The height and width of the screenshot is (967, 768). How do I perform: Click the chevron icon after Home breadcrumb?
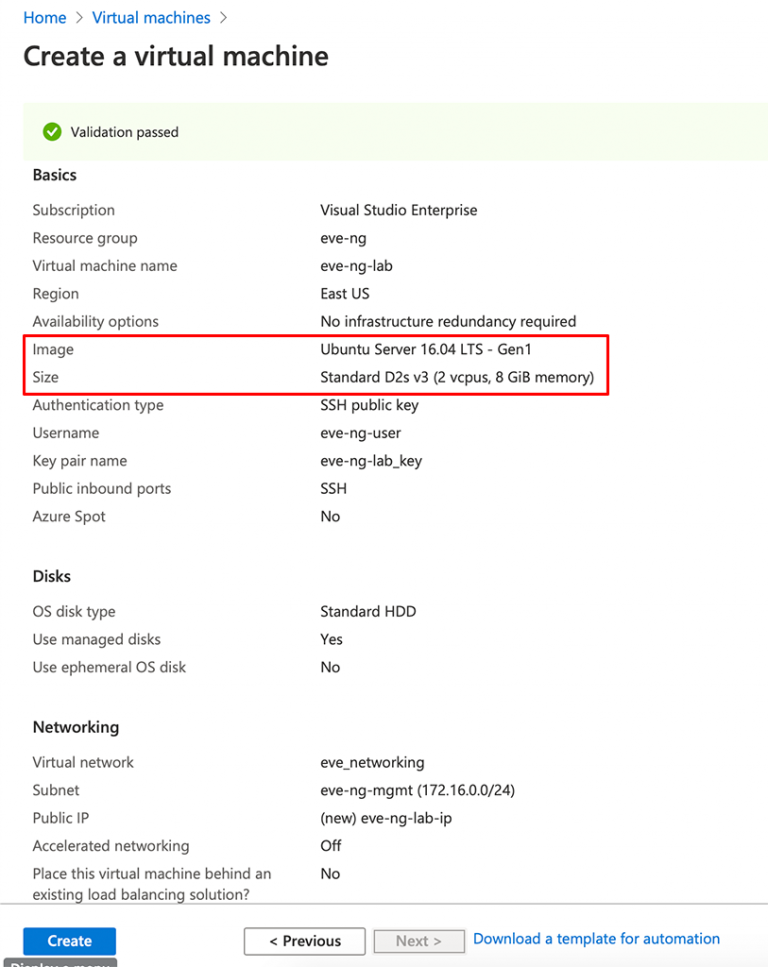(x=76, y=17)
